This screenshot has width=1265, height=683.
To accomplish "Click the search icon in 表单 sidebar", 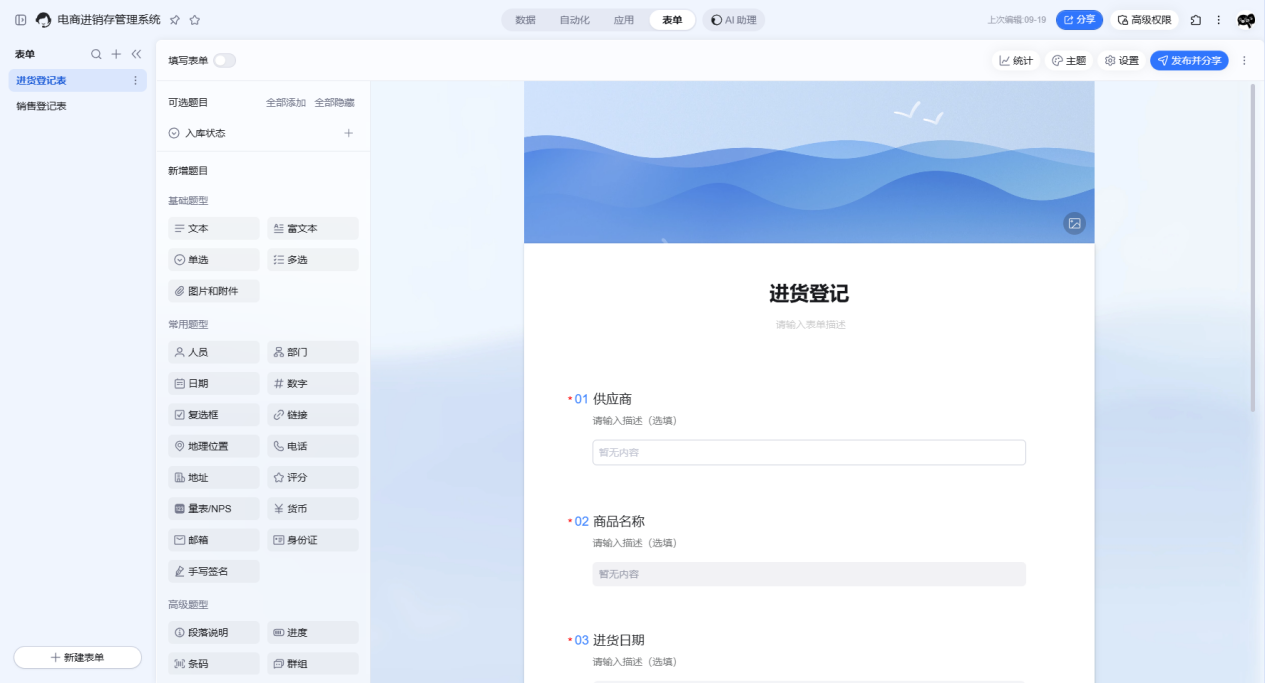I will coord(96,54).
